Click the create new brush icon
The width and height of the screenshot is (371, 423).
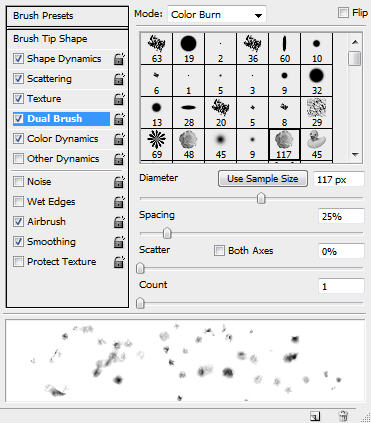pos(315,416)
